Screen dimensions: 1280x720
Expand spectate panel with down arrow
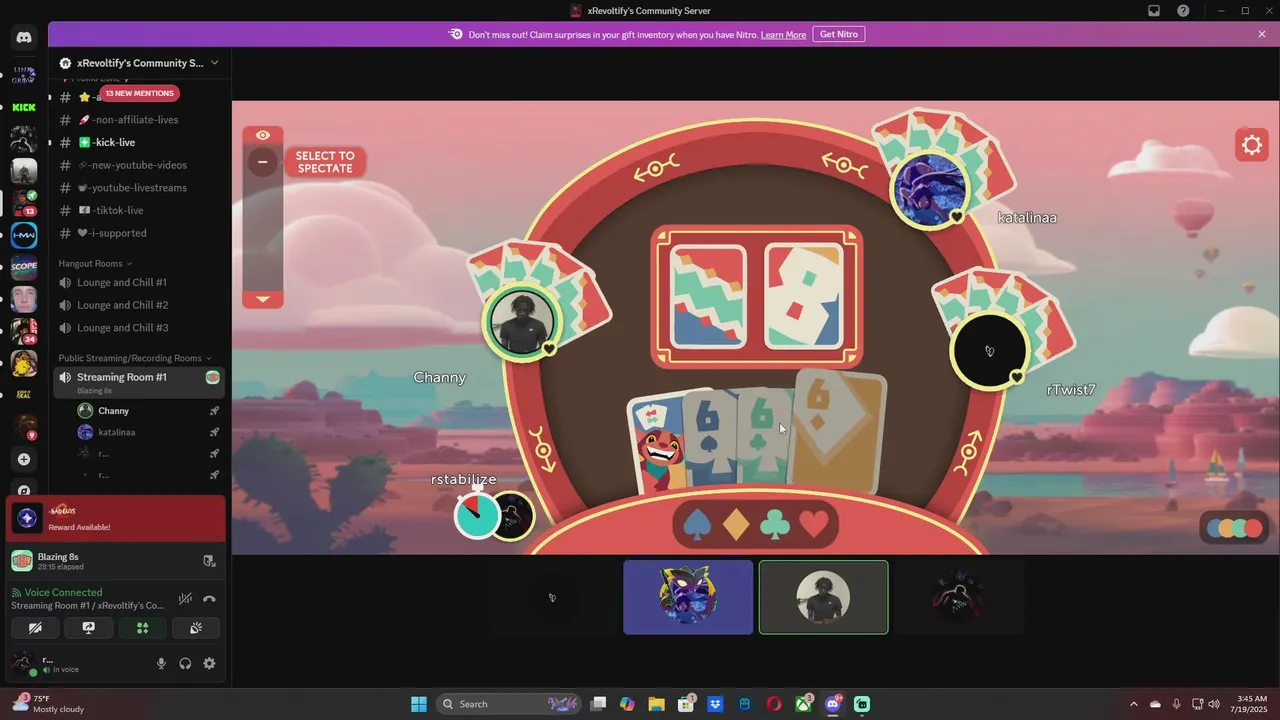tap(263, 298)
